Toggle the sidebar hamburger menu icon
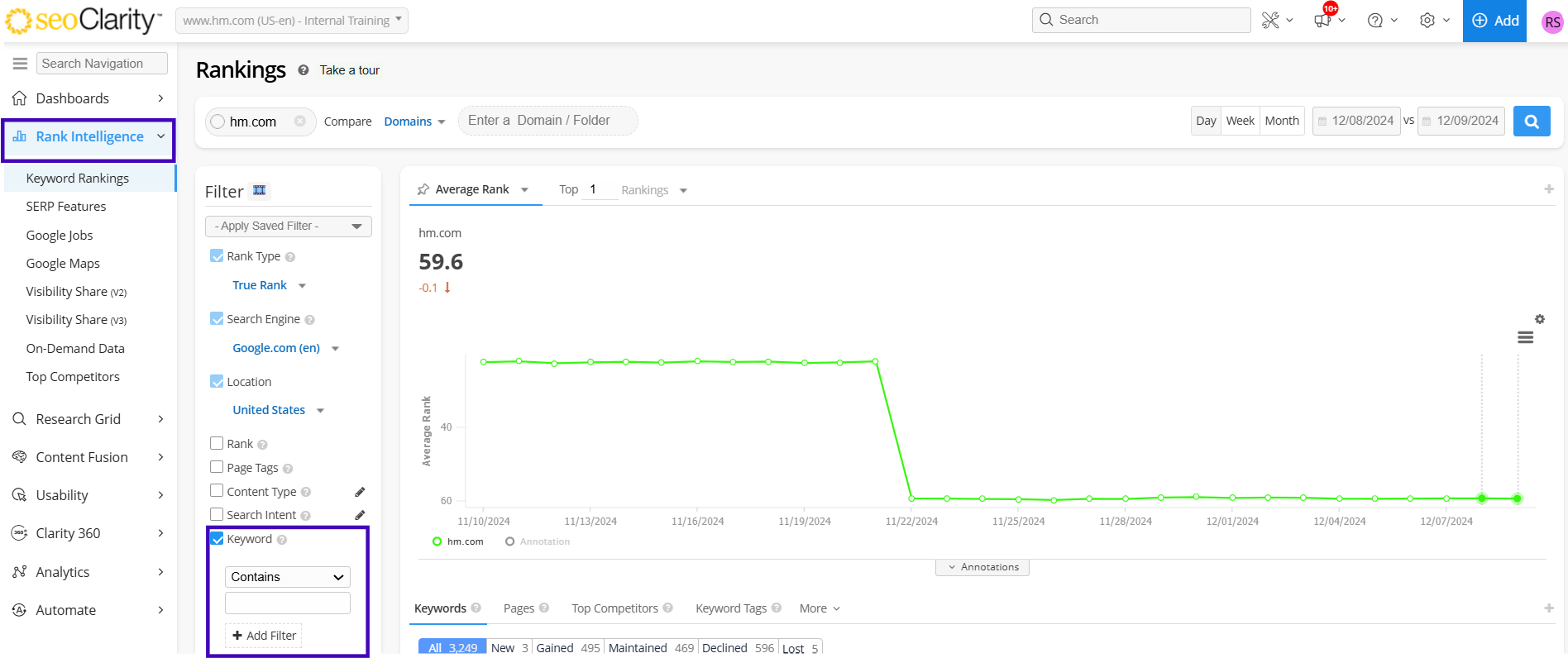Screen dimensions: 1568x658 click(20, 64)
